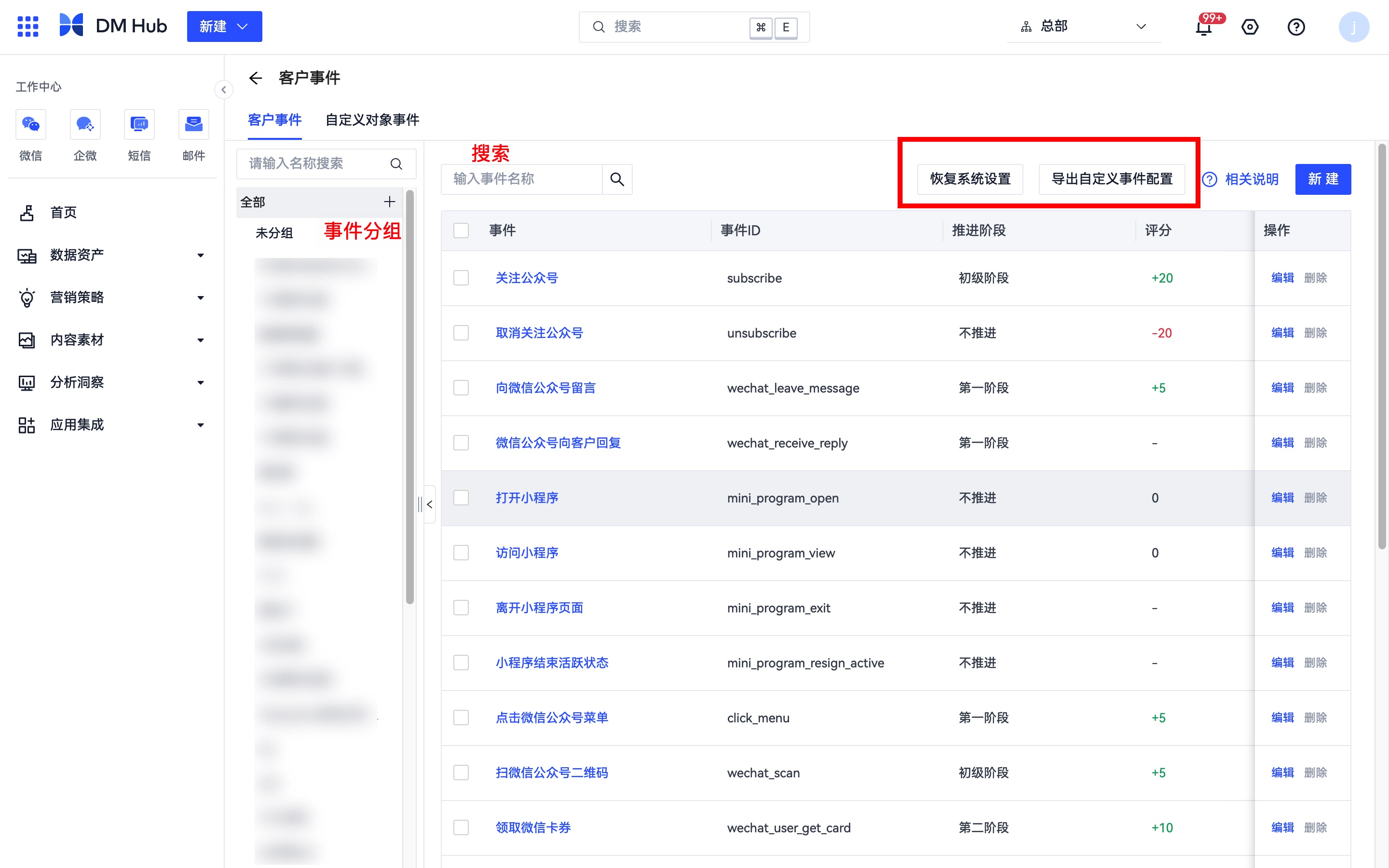This screenshot has height=868, width=1389.
Task: Open the 短信 work center icon
Action: click(x=139, y=124)
